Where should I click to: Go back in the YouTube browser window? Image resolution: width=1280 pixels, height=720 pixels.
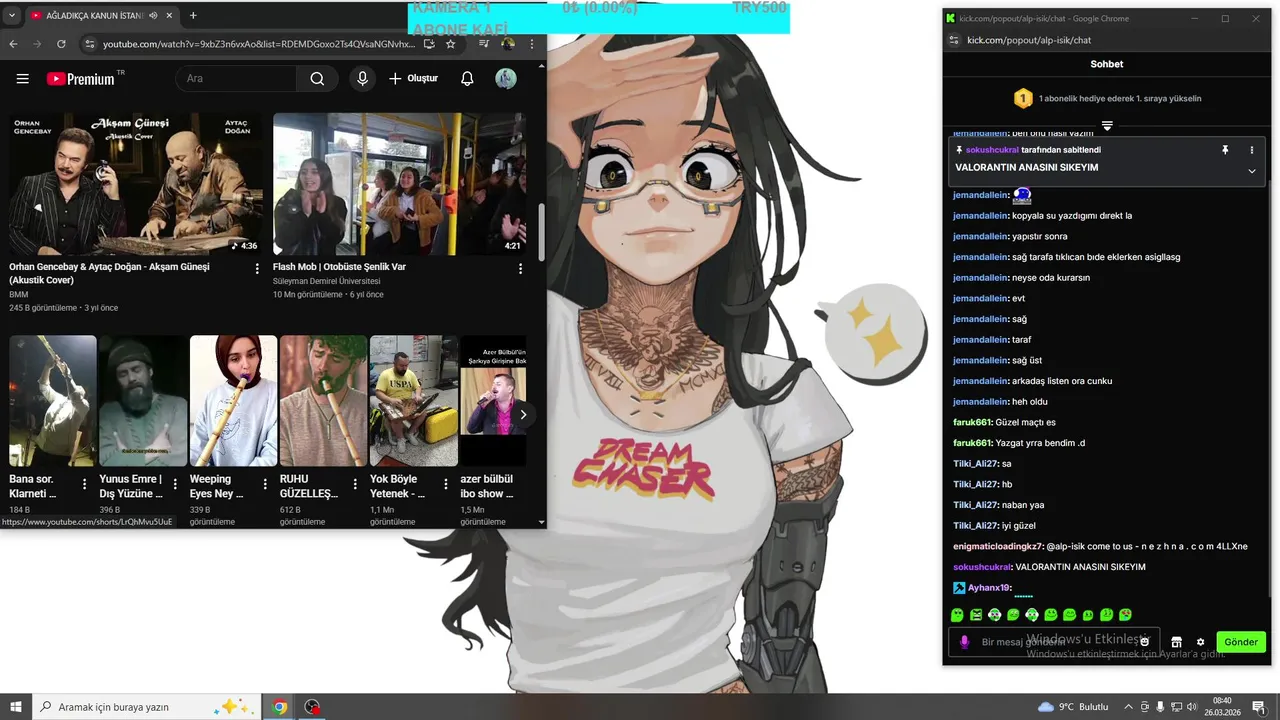click(13, 44)
